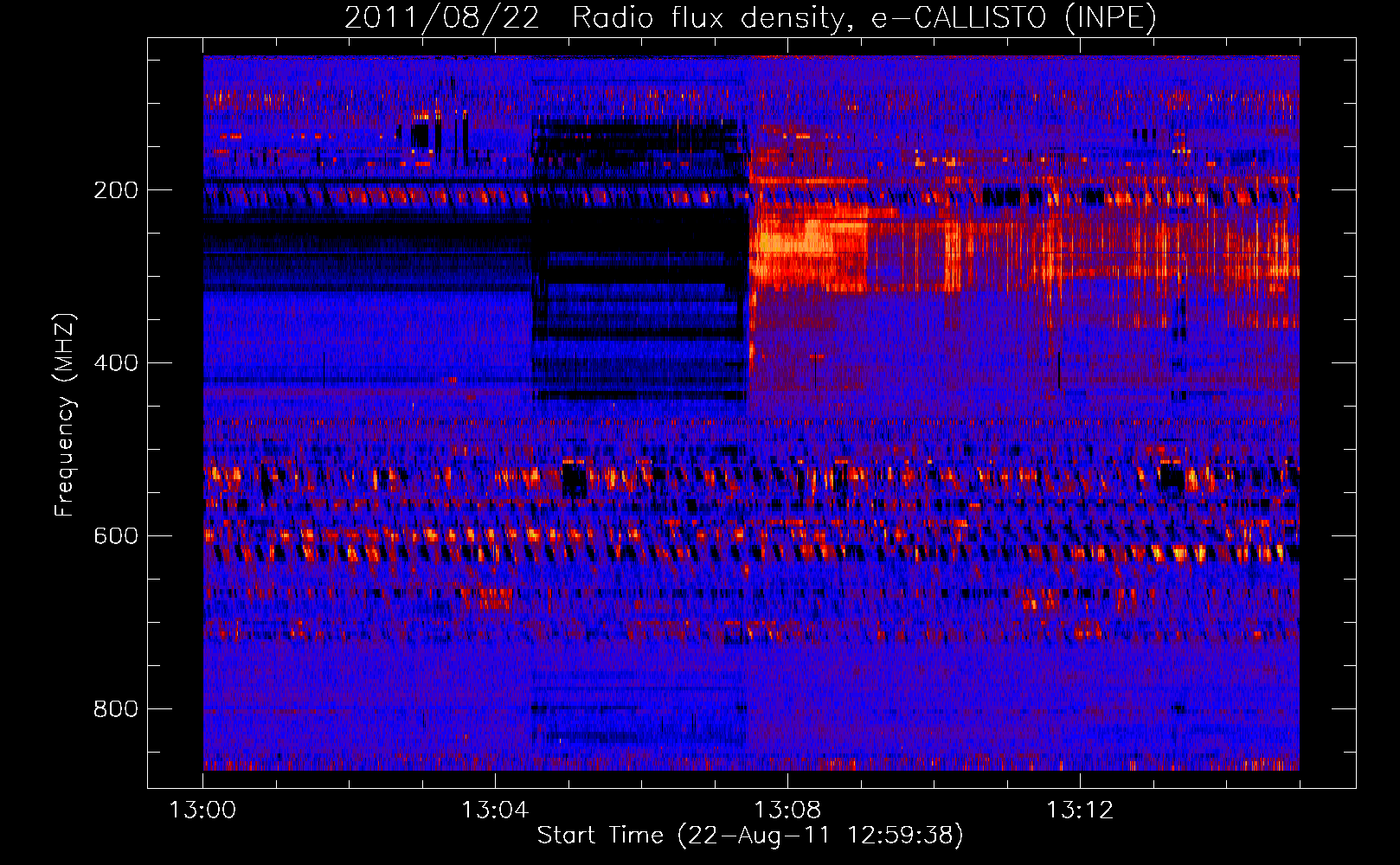
Task: Click the 13:00 time tick label
Action: coord(202,811)
